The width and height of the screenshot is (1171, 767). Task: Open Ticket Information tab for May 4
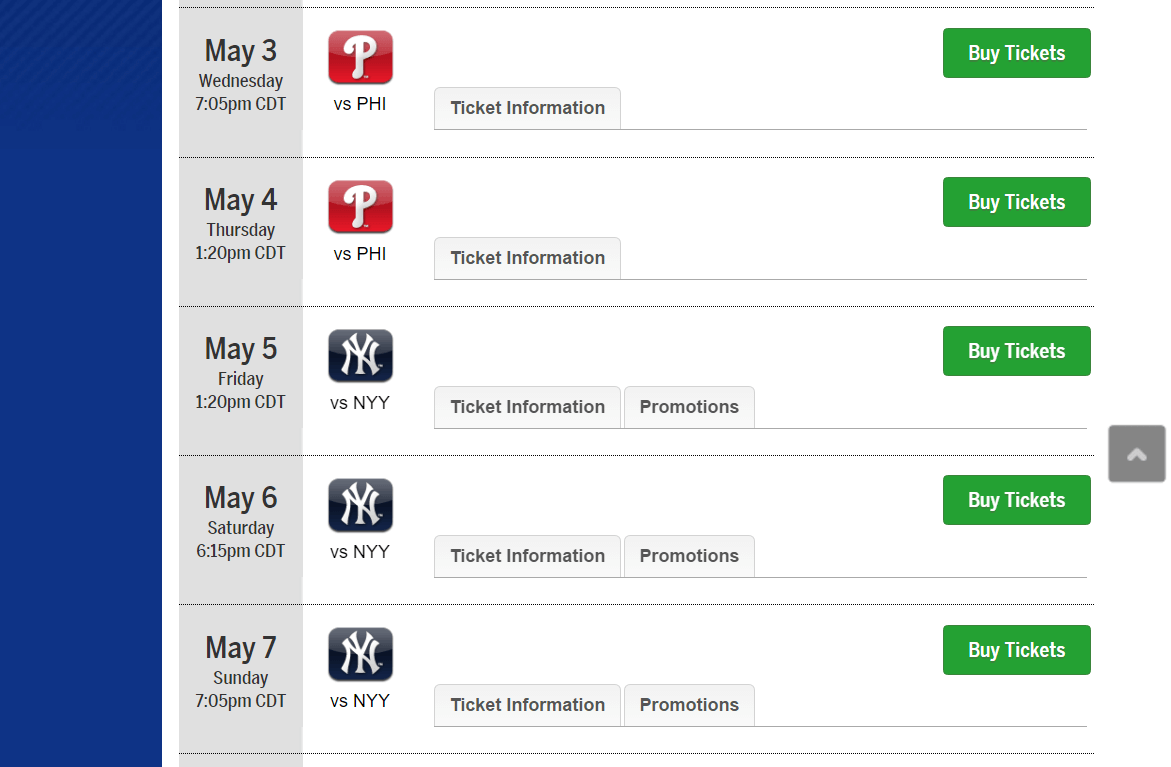pyautogui.click(x=527, y=258)
